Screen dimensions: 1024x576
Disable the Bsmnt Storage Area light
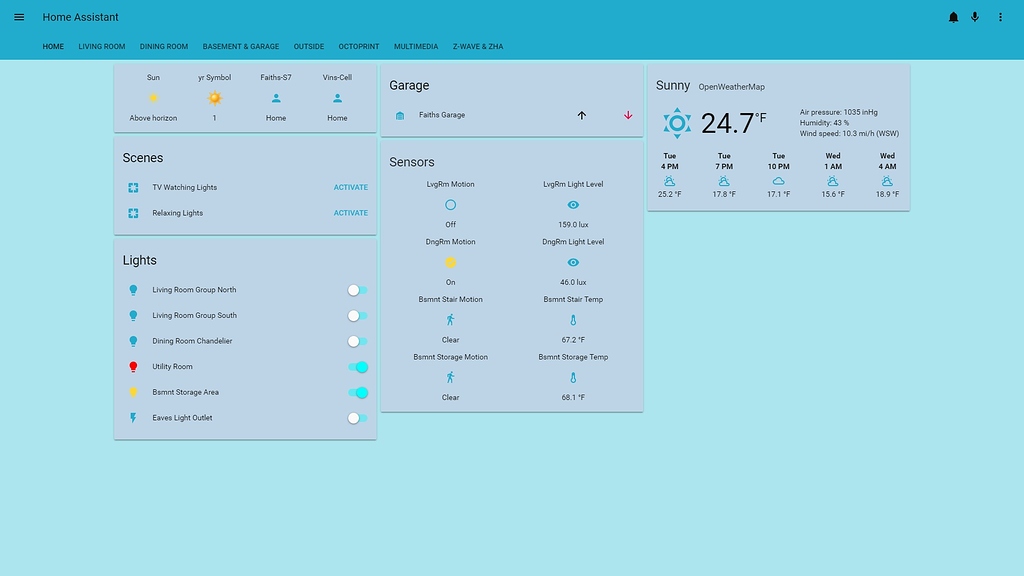point(358,392)
